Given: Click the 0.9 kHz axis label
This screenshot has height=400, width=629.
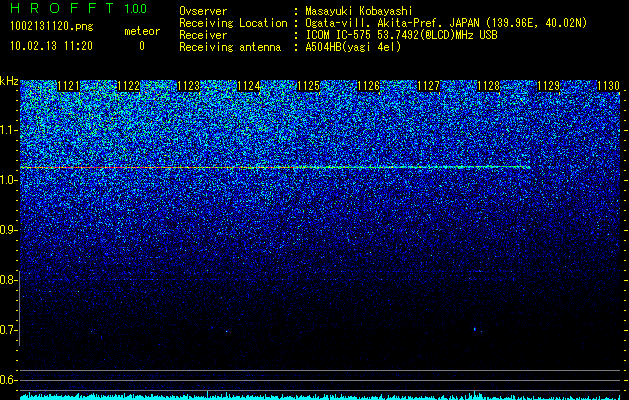Looking at the screenshot, I should click(x=7, y=230).
